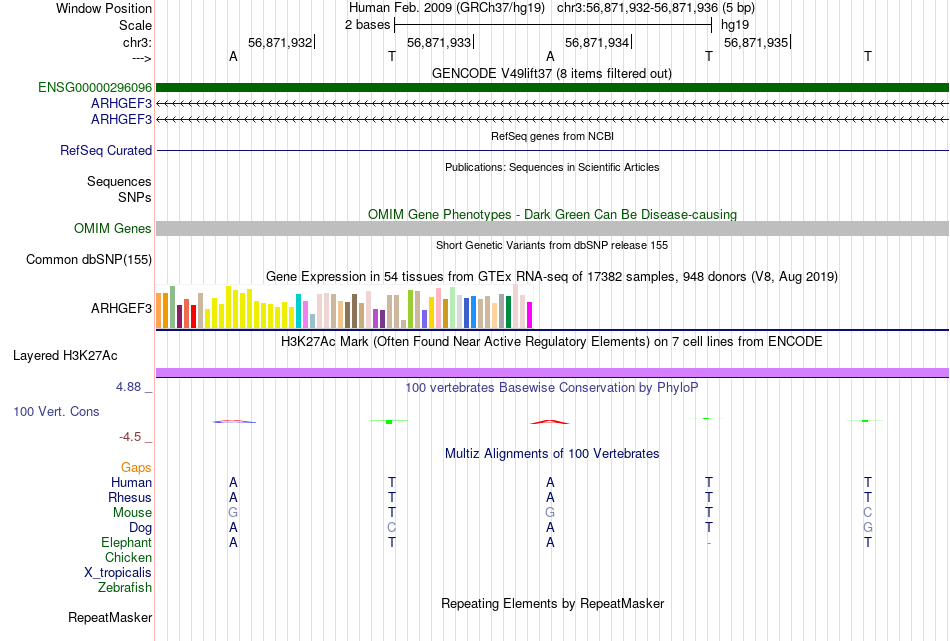Click the purple H3K27Ac signal bar
950x641 pixels.
tap(552, 372)
